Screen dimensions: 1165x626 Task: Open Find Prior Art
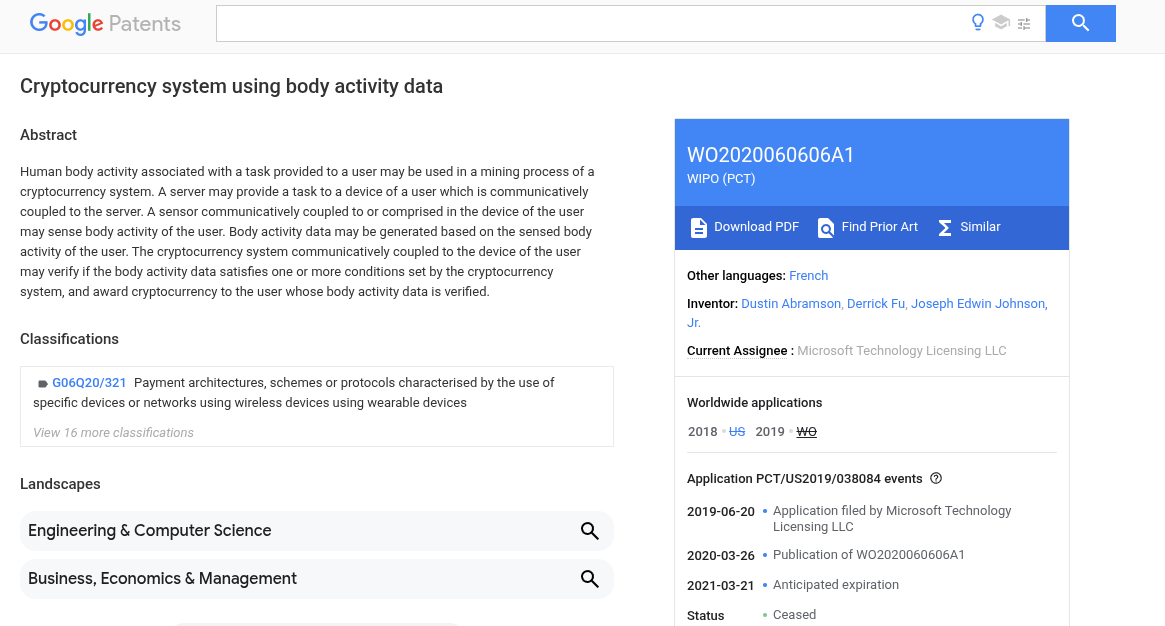click(868, 227)
